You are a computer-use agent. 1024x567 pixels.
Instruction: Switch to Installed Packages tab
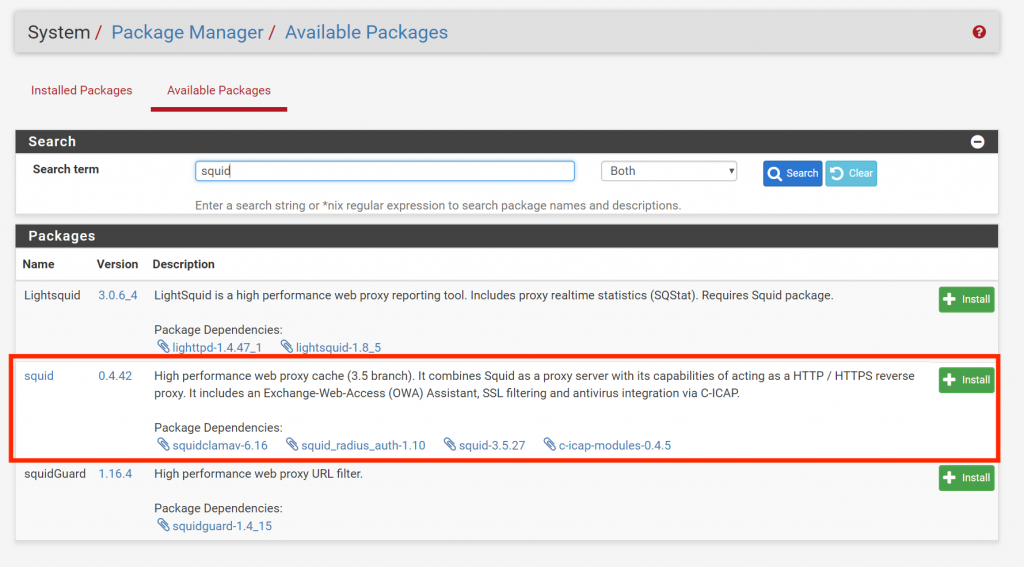click(x=82, y=90)
